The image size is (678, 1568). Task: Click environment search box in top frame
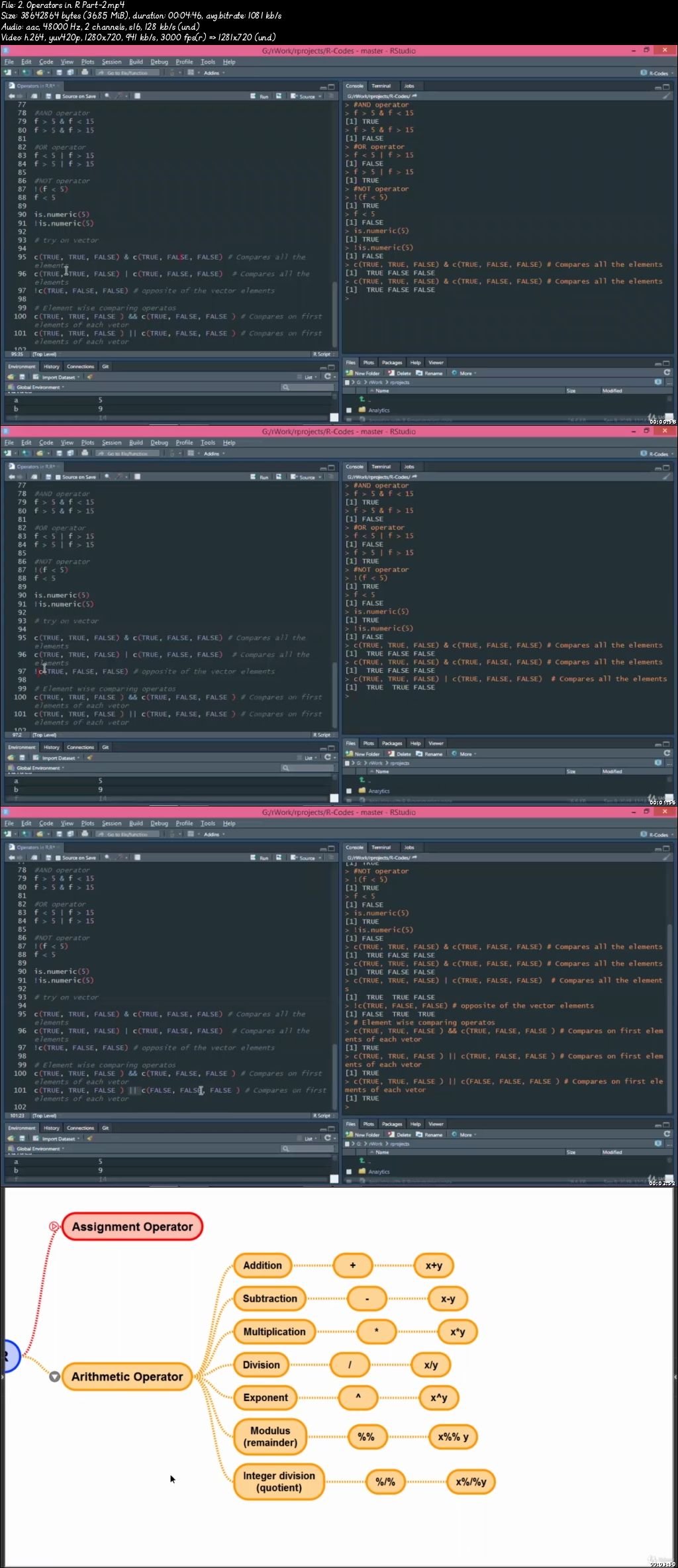(x=307, y=387)
